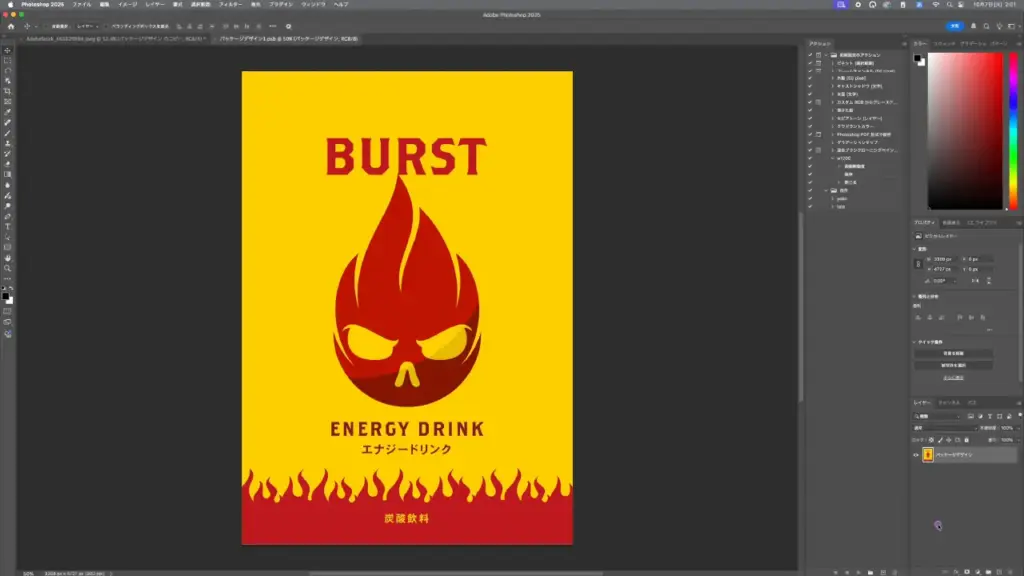Pick the Eyedropper tool

(x=8, y=112)
